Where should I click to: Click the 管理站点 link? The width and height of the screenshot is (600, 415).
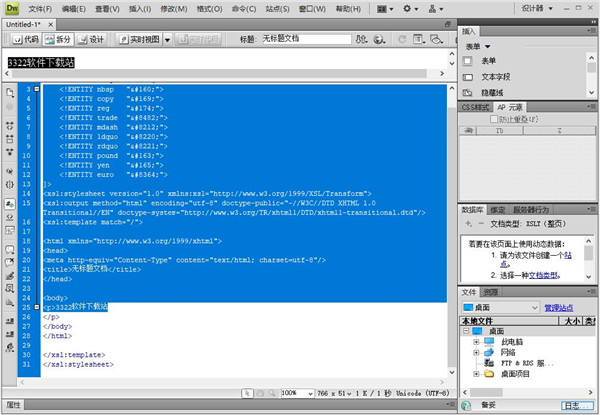560,308
